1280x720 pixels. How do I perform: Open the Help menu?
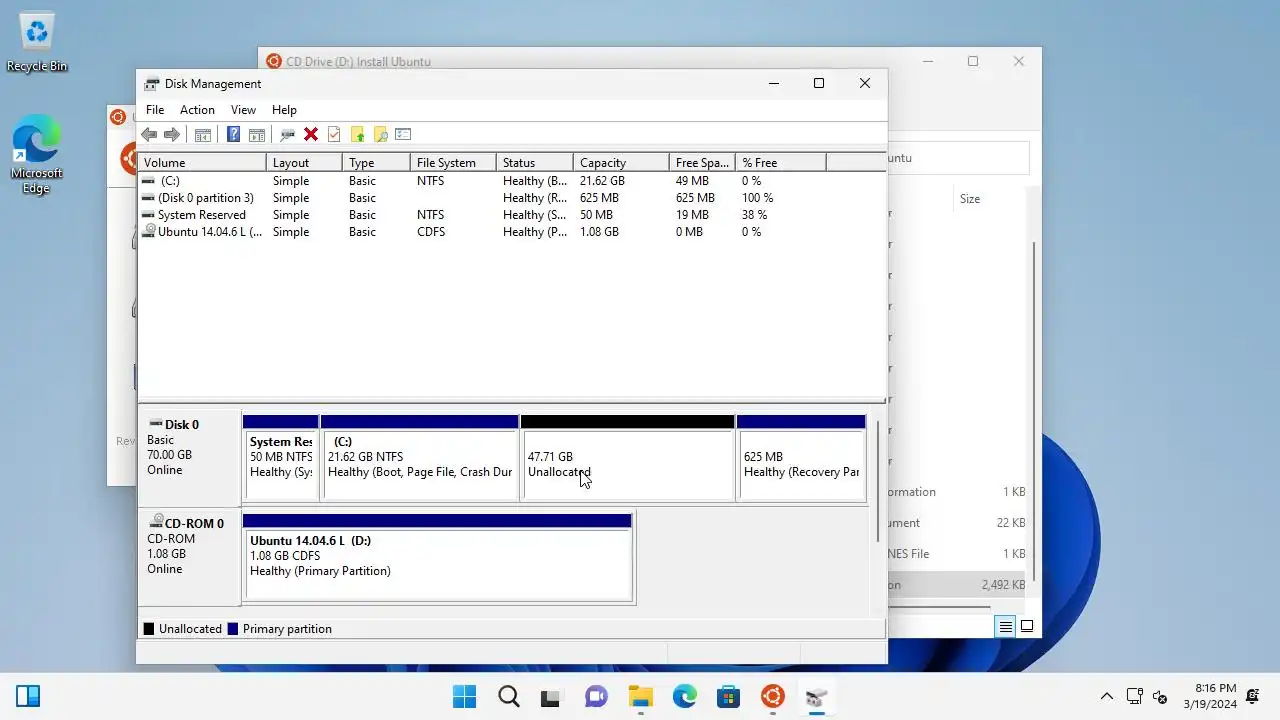284,109
